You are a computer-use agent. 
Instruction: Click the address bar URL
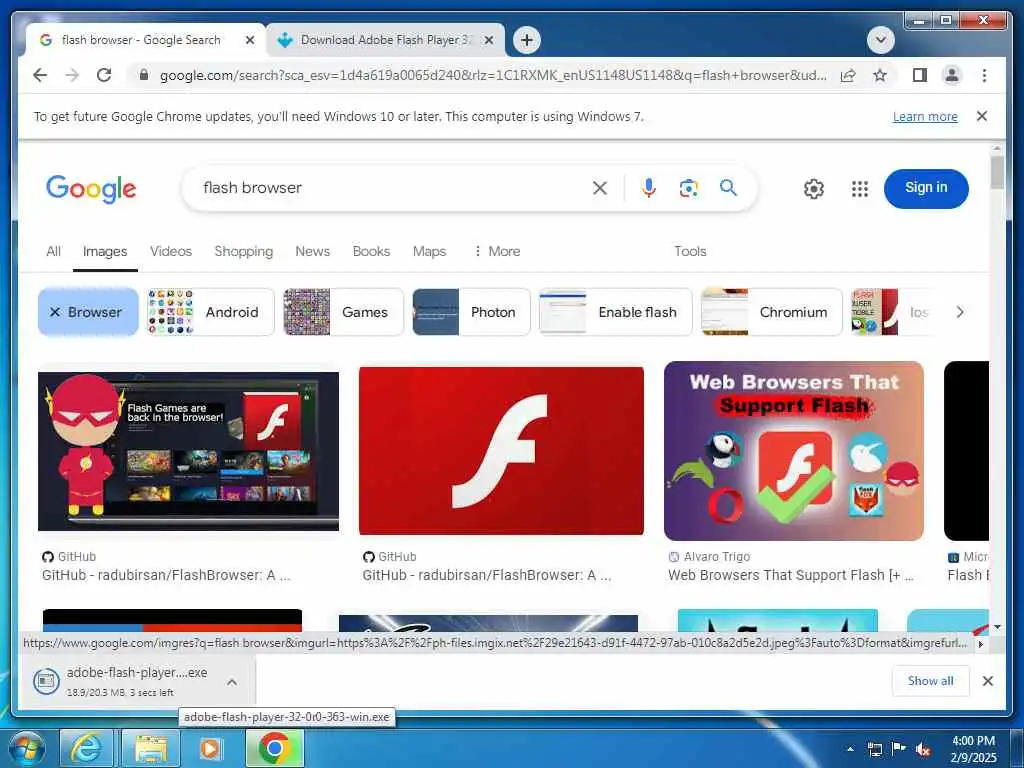(493, 75)
